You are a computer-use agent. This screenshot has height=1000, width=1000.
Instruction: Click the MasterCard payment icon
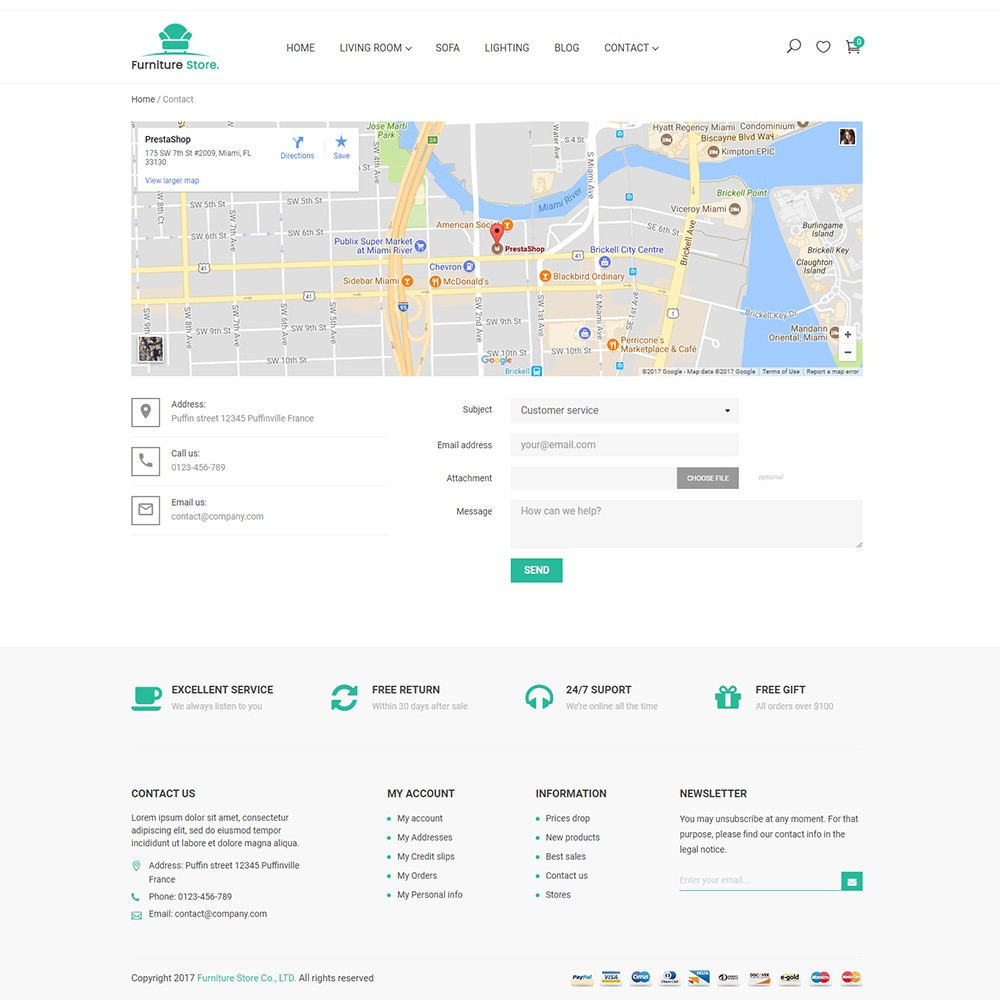851,978
